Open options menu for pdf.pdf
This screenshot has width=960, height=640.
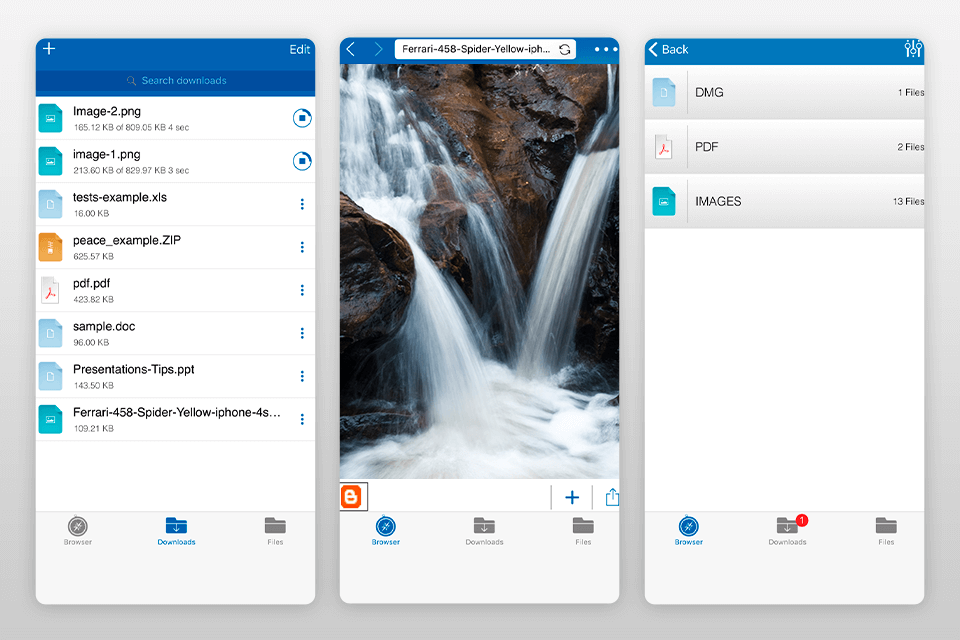302,290
